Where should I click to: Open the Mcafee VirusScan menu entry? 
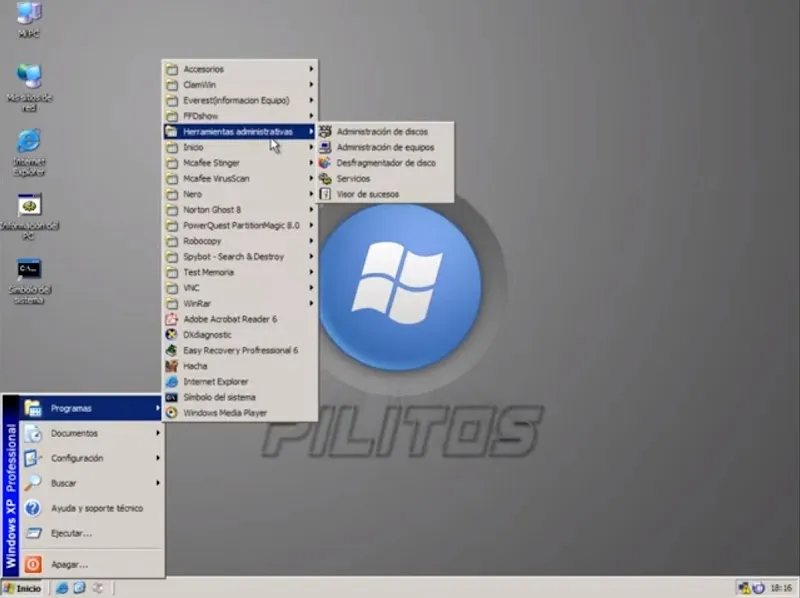tap(240, 179)
